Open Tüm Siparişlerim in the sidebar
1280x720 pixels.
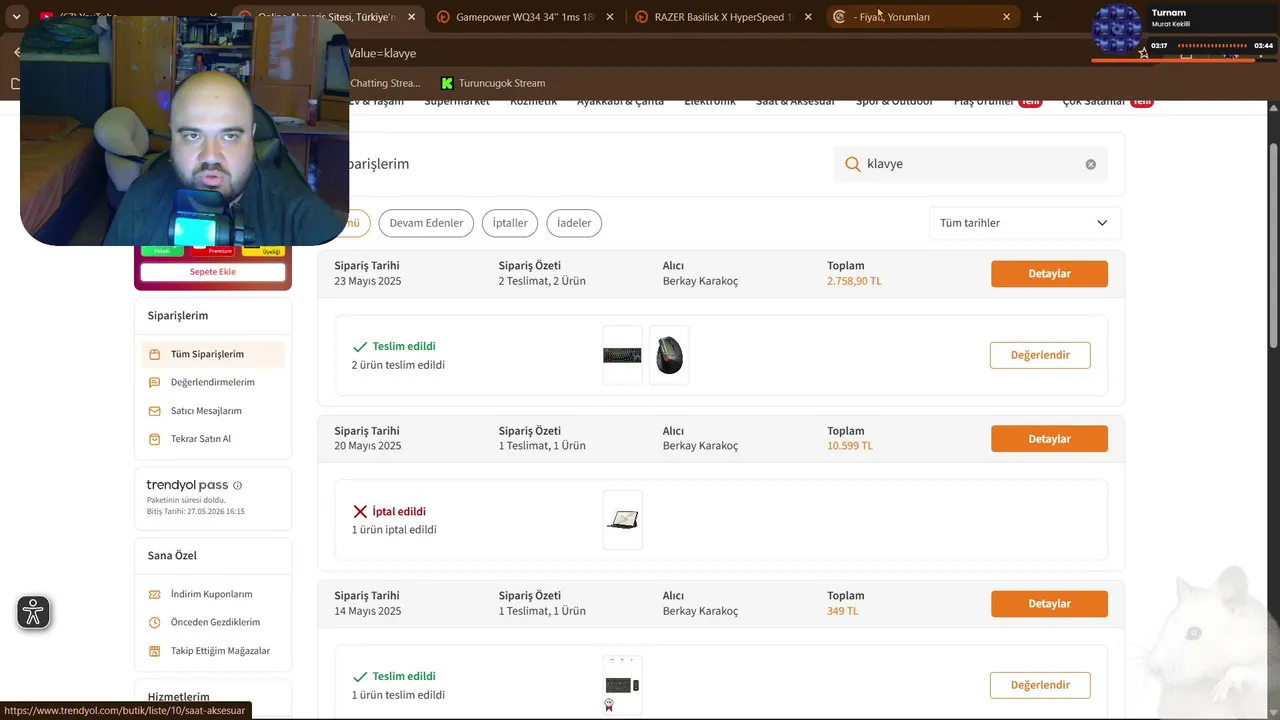(x=213, y=354)
